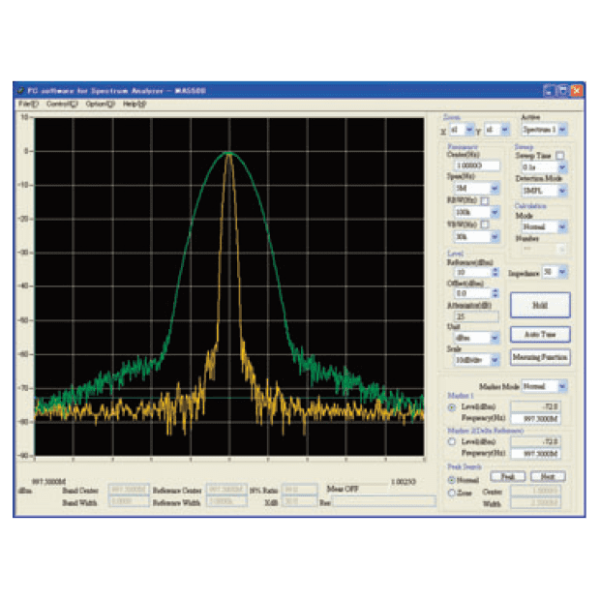Screen dimensions: 600x600
Task: Open the Control menu
Action: coord(62,104)
